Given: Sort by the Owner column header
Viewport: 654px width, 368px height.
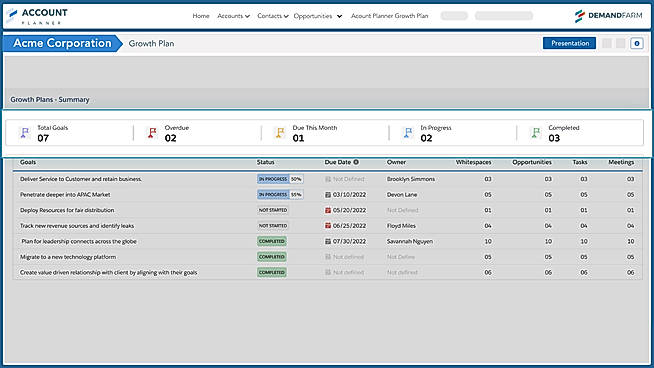Looking at the screenshot, I should tap(396, 162).
